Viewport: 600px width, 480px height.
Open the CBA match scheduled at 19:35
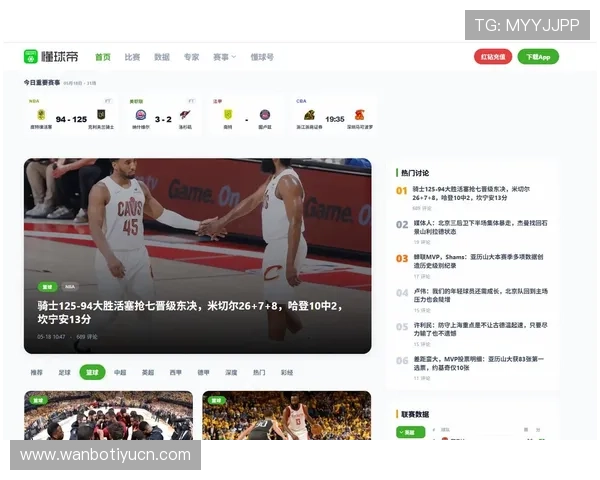click(334, 115)
